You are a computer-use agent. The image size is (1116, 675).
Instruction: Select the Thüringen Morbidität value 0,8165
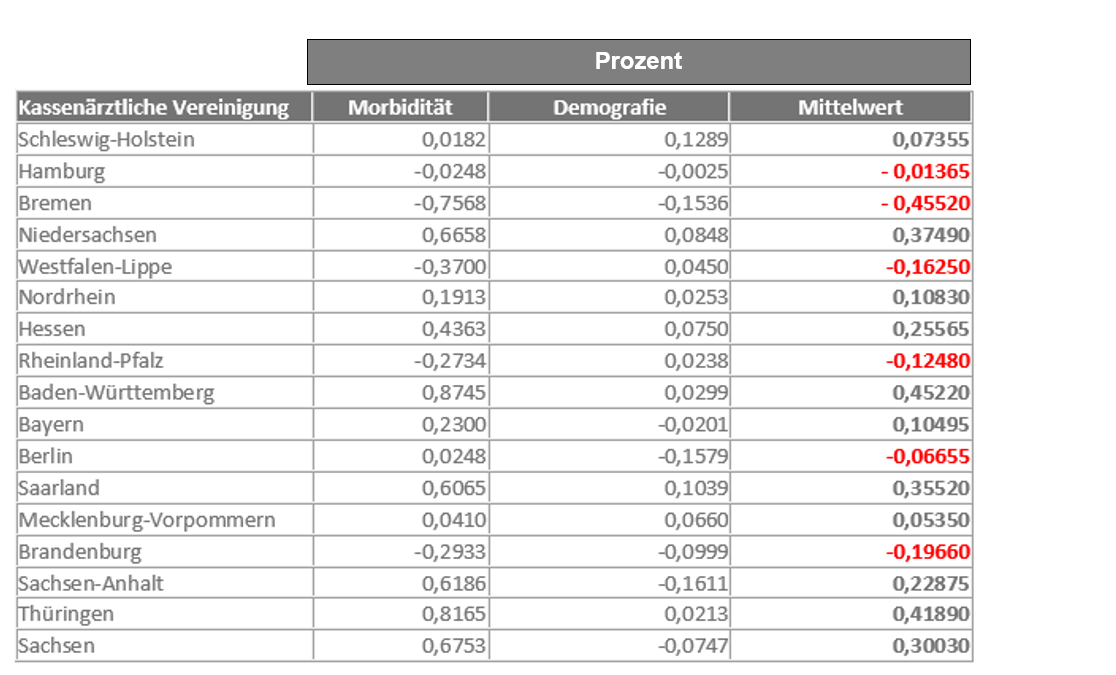(x=454, y=614)
